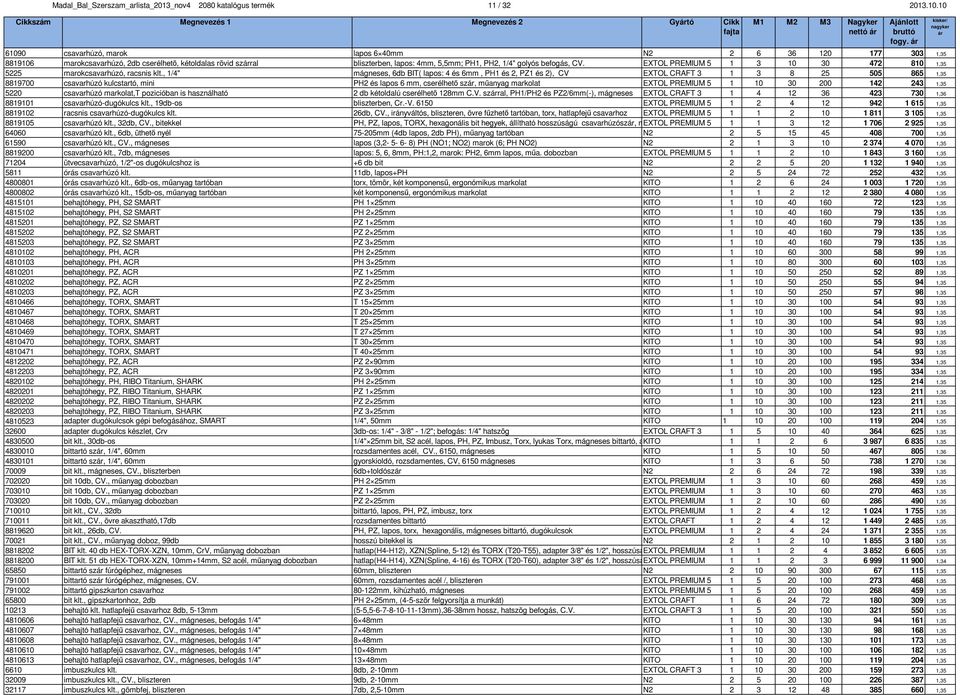Viewport: 960px width, 695px height.
Task: Select item number 5220
Action: tap(13, 93)
